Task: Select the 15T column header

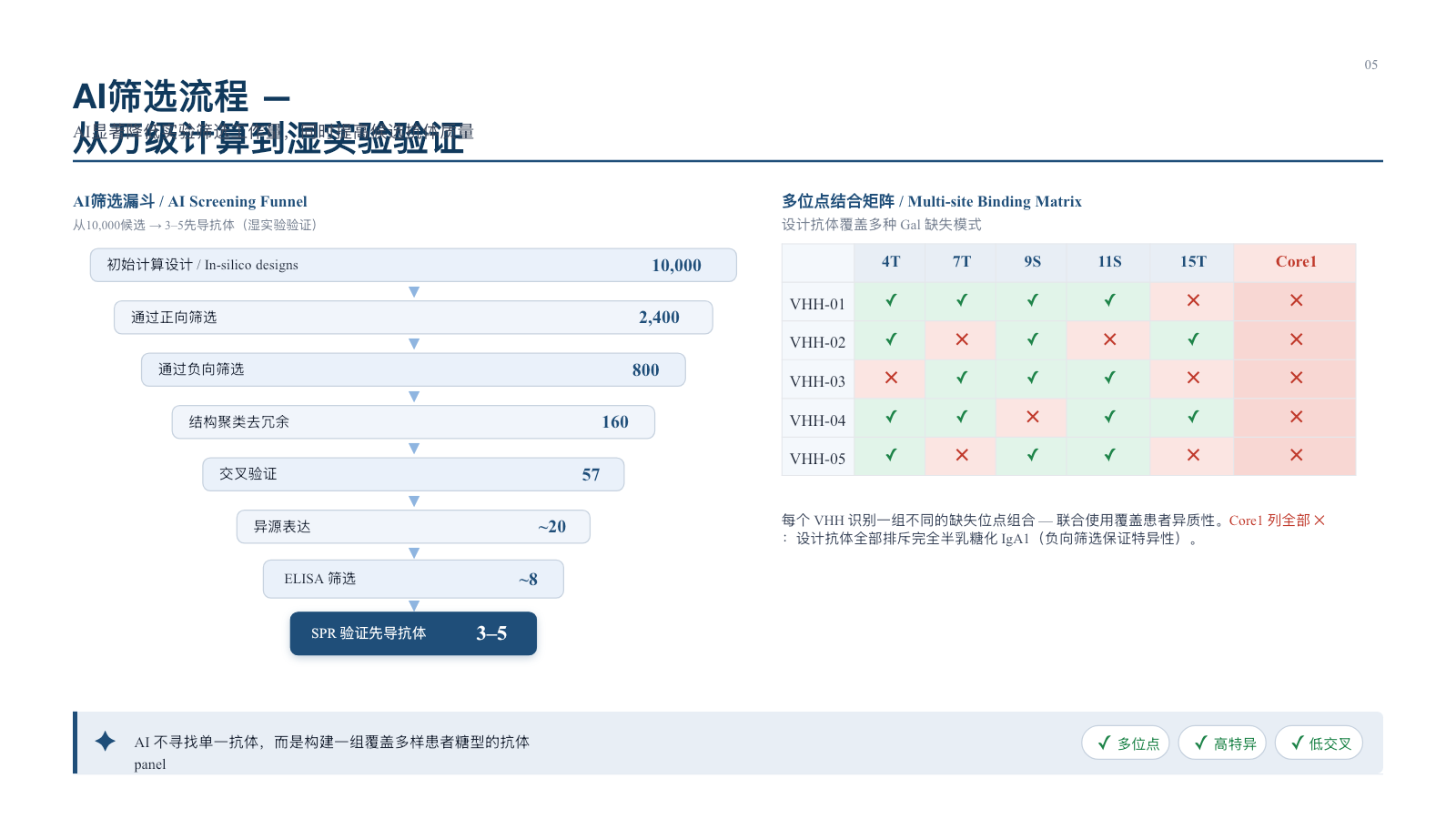Action: click(1193, 262)
